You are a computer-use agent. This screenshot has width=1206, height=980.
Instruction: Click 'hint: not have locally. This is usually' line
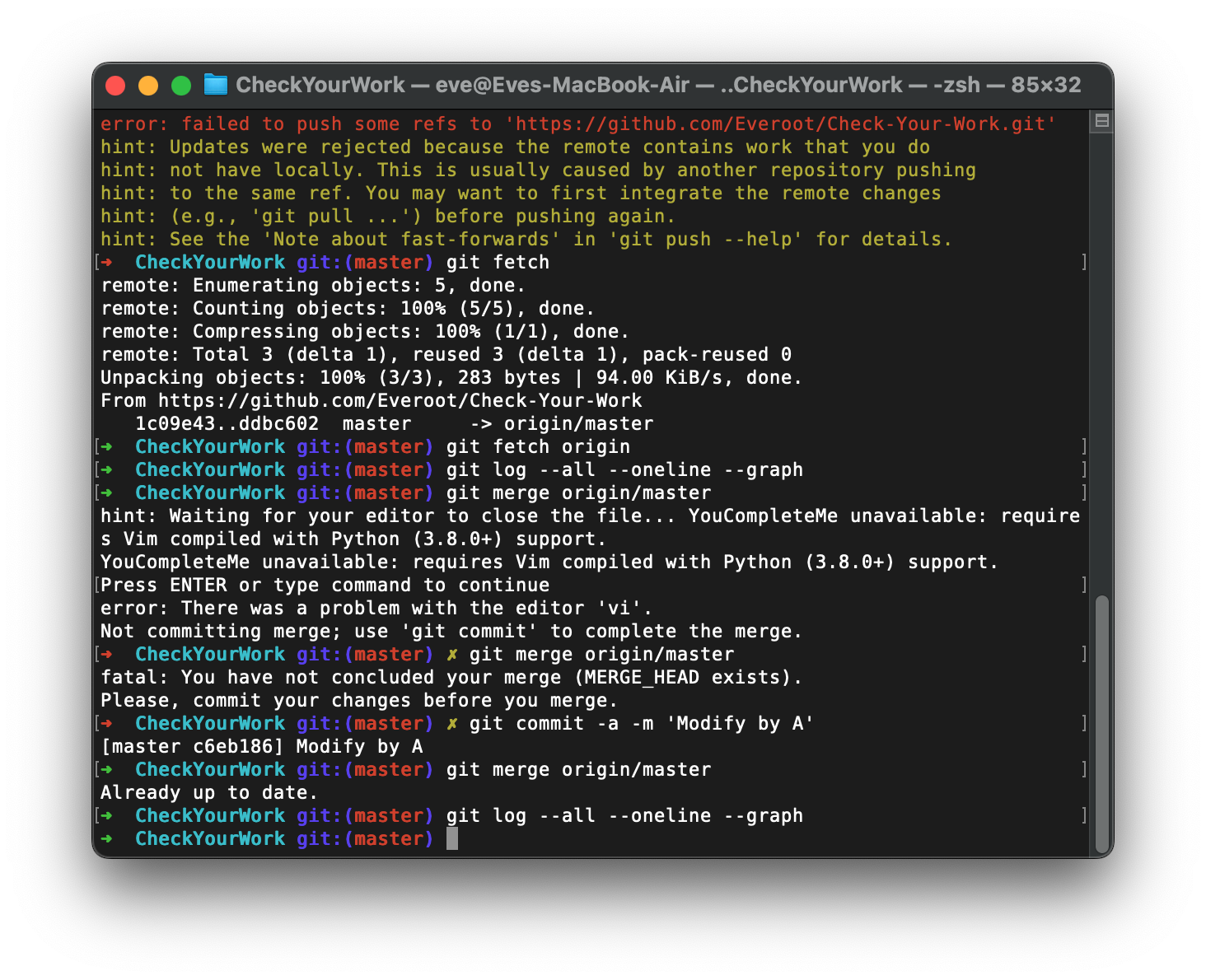(538, 170)
